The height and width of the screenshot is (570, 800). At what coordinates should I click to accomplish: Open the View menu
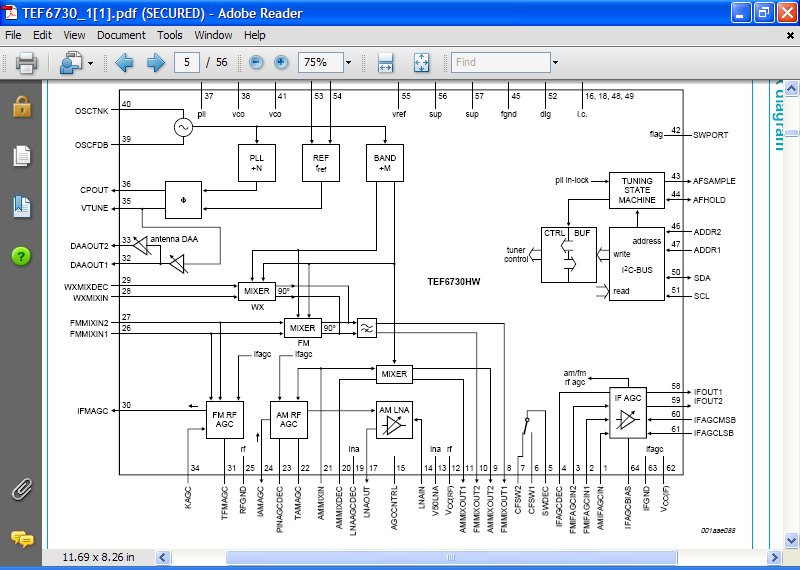coord(74,35)
